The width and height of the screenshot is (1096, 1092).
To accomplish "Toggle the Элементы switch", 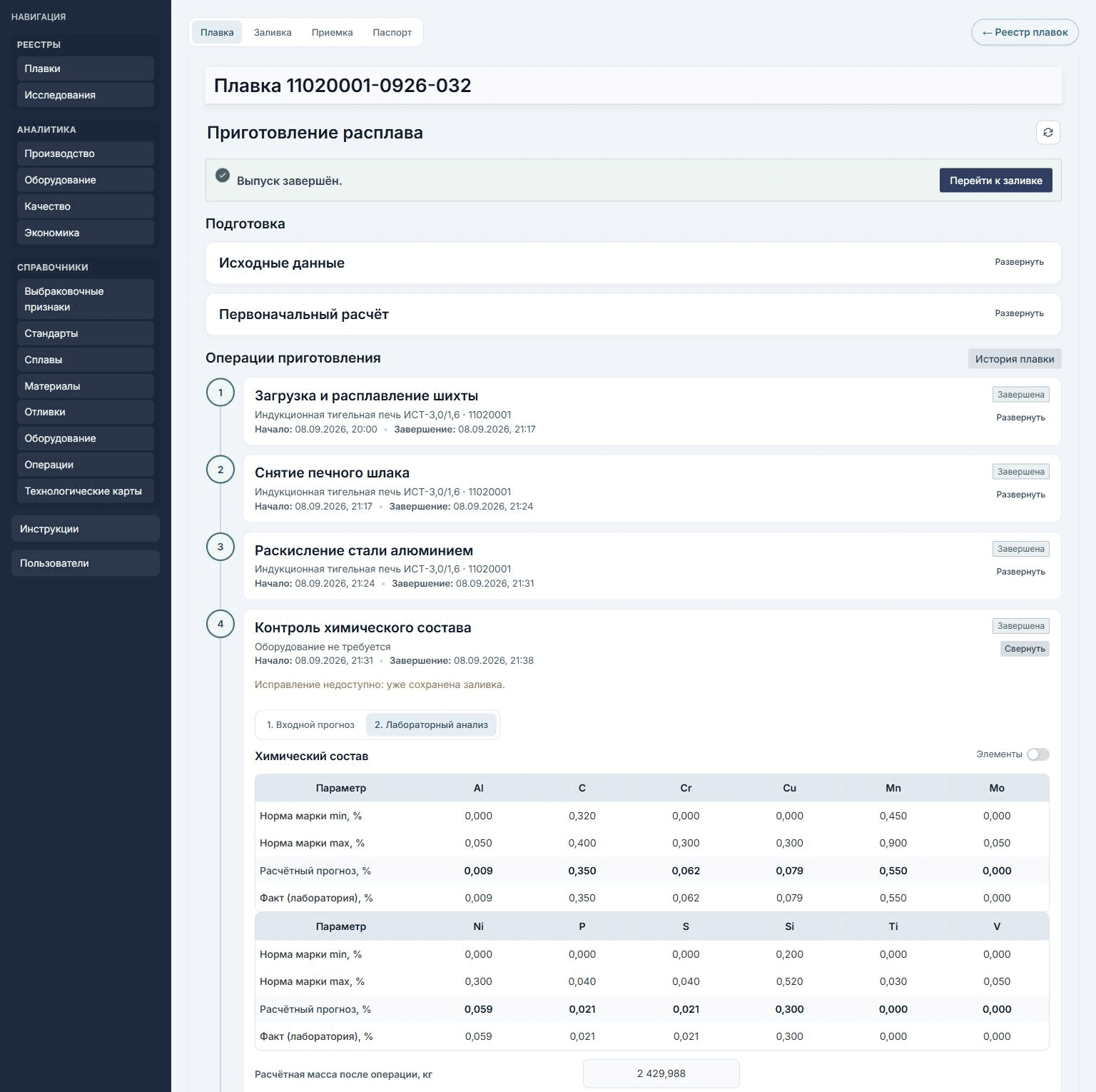I will click(1037, 754).
